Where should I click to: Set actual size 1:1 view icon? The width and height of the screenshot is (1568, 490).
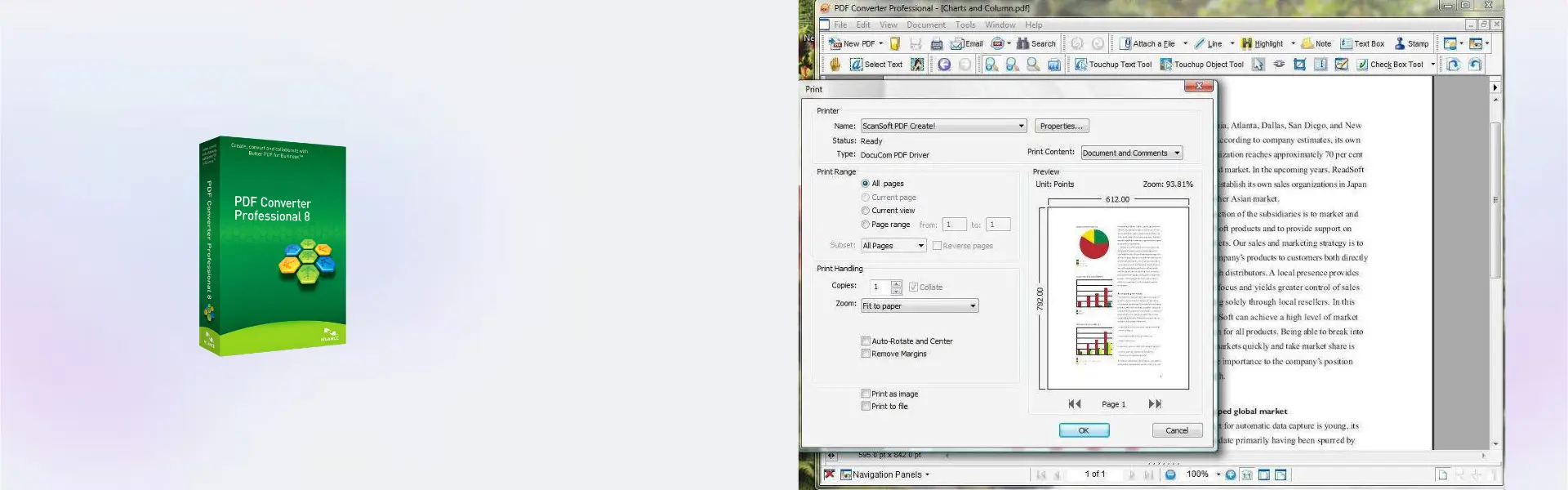pyautogui.click(x=1247, y=474)
